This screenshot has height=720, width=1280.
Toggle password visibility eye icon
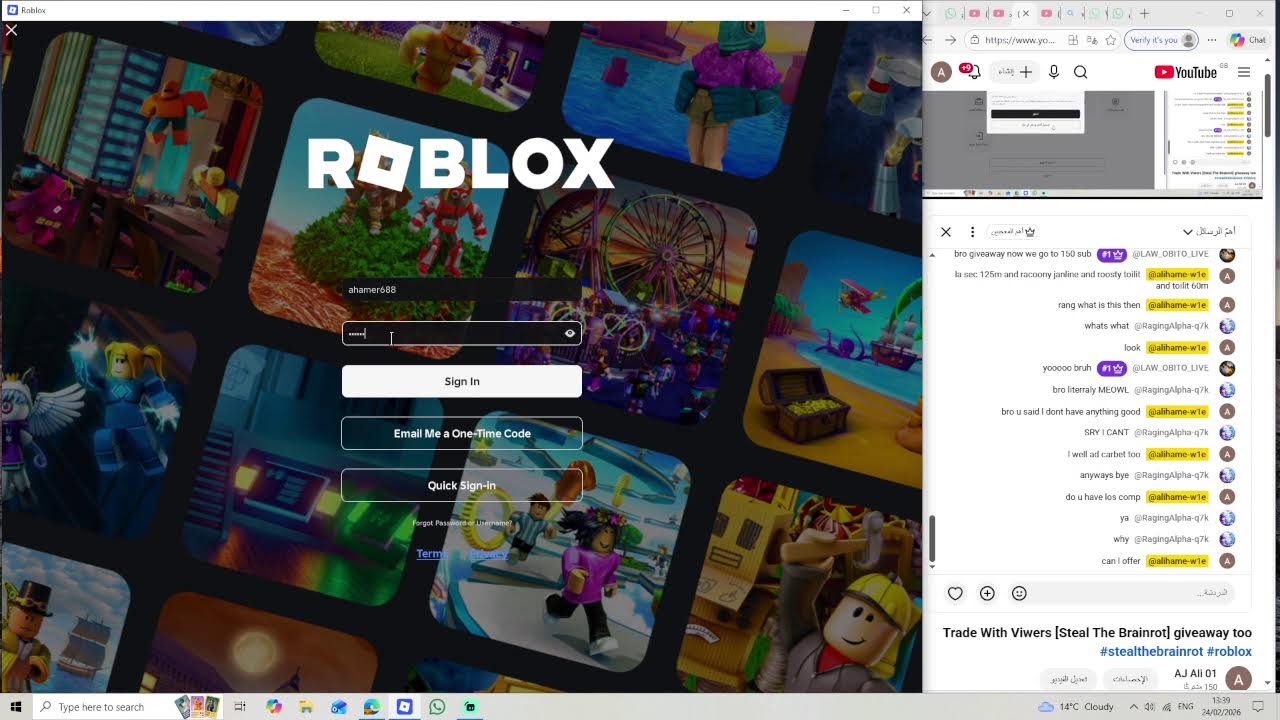(x=570, y=334)
